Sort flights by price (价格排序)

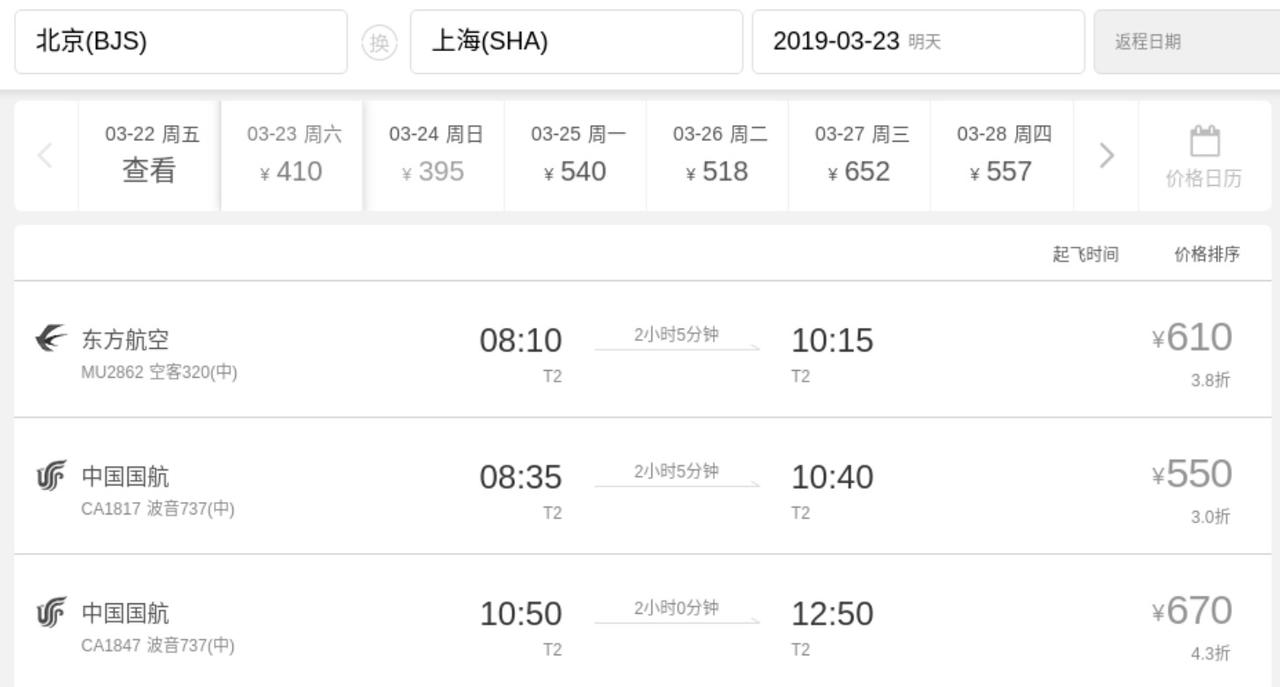click(1206, 254)
